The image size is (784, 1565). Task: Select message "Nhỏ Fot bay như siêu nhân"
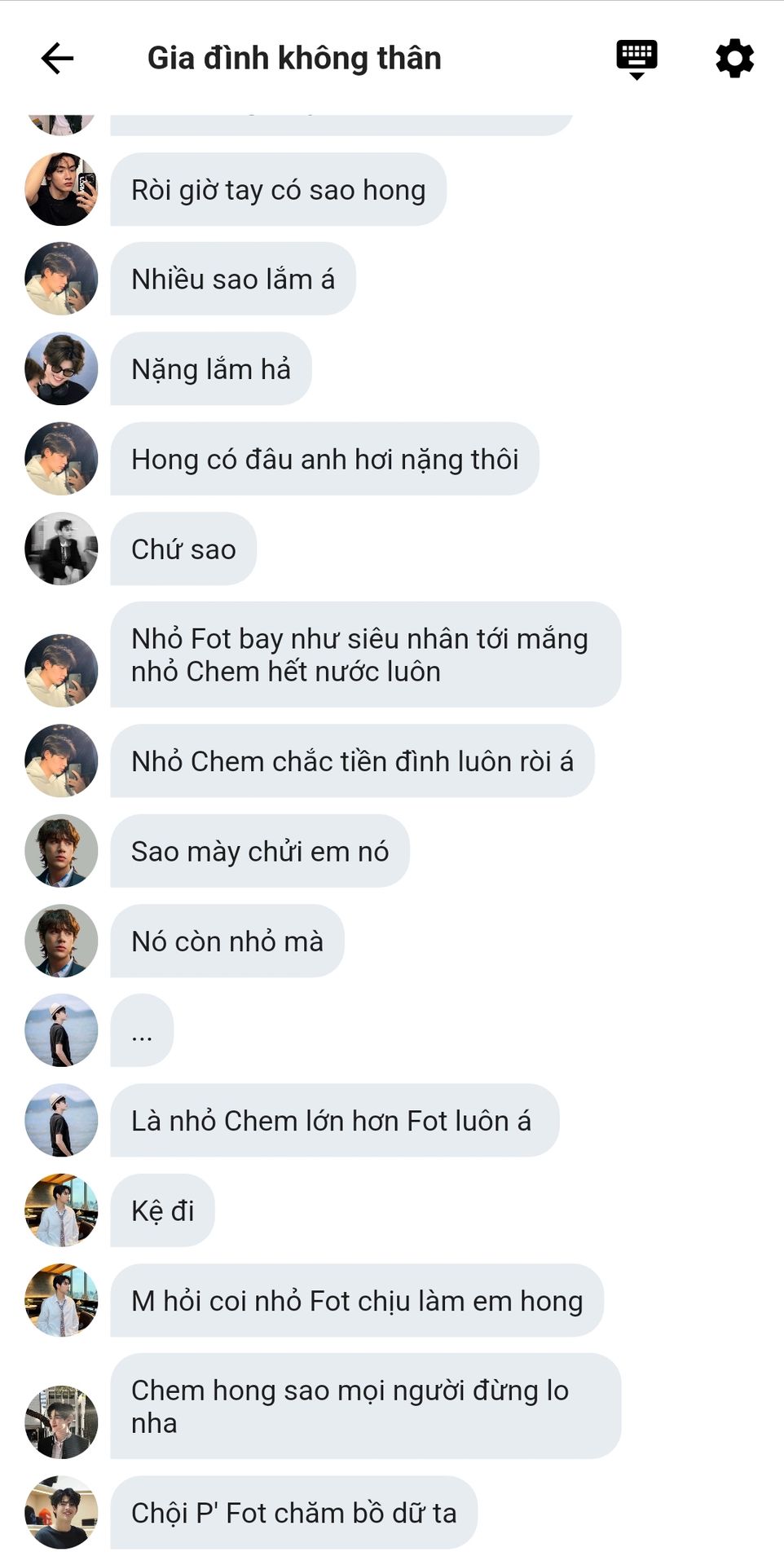(x=365, y=655)
